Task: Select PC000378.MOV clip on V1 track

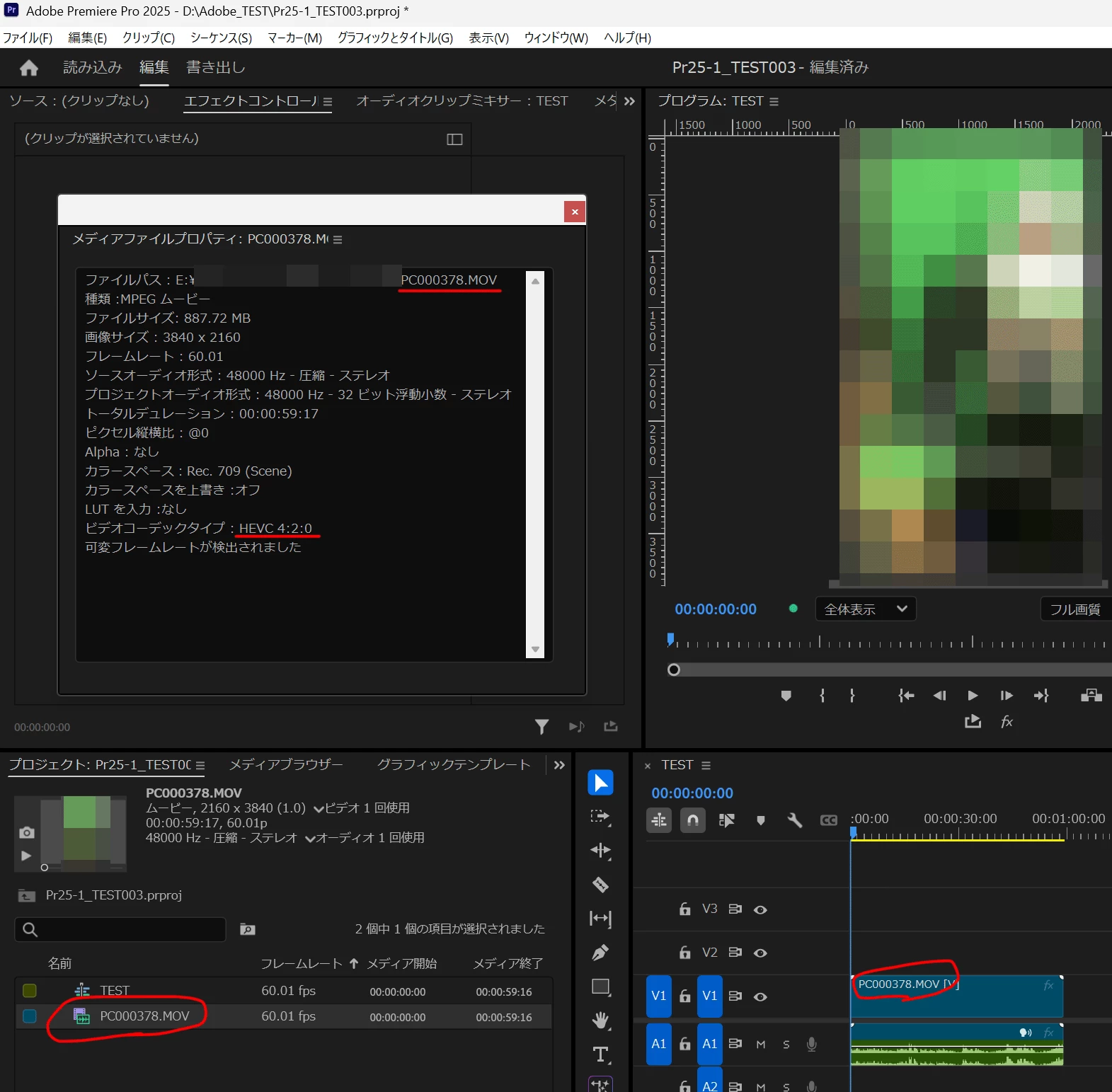Action: pyautogui.click(x=956, y=996)
